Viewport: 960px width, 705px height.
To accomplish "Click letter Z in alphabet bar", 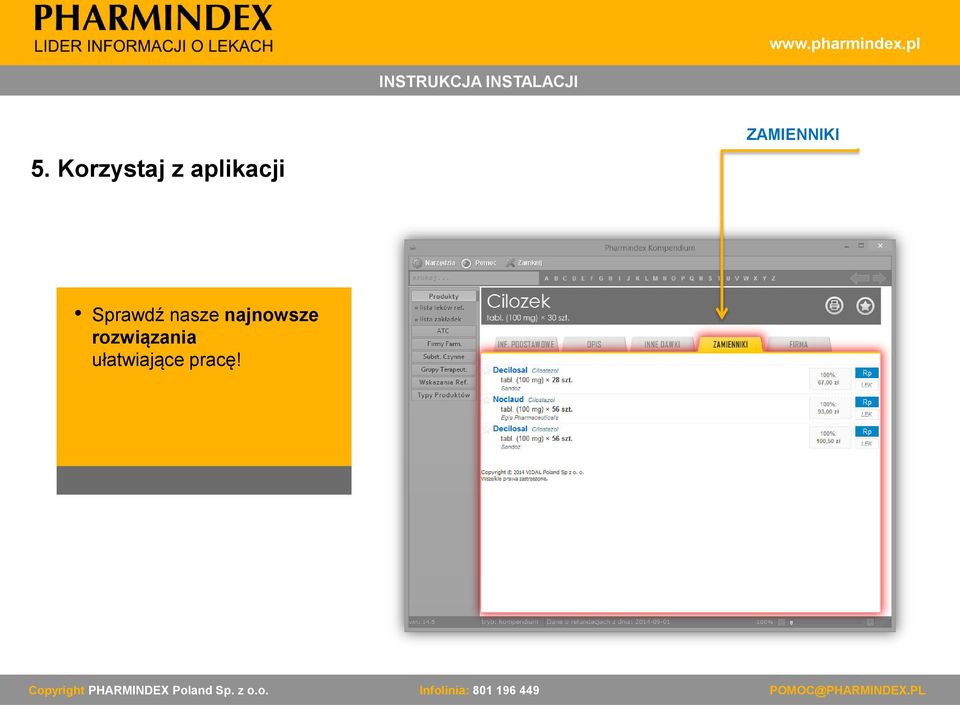I will tap(773, 278).
